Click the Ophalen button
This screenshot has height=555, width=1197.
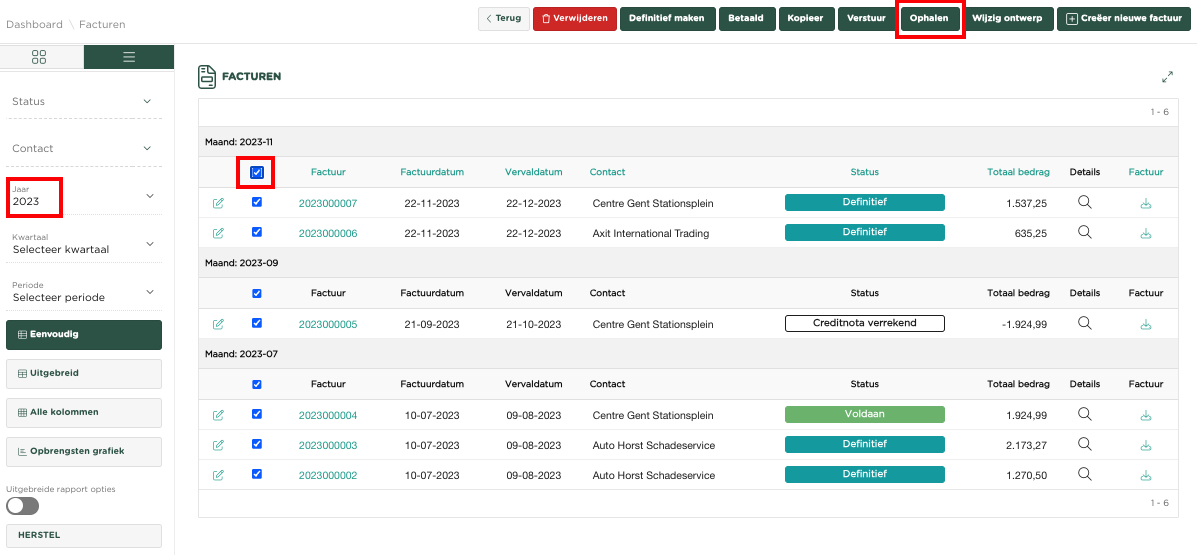(929, 18)
